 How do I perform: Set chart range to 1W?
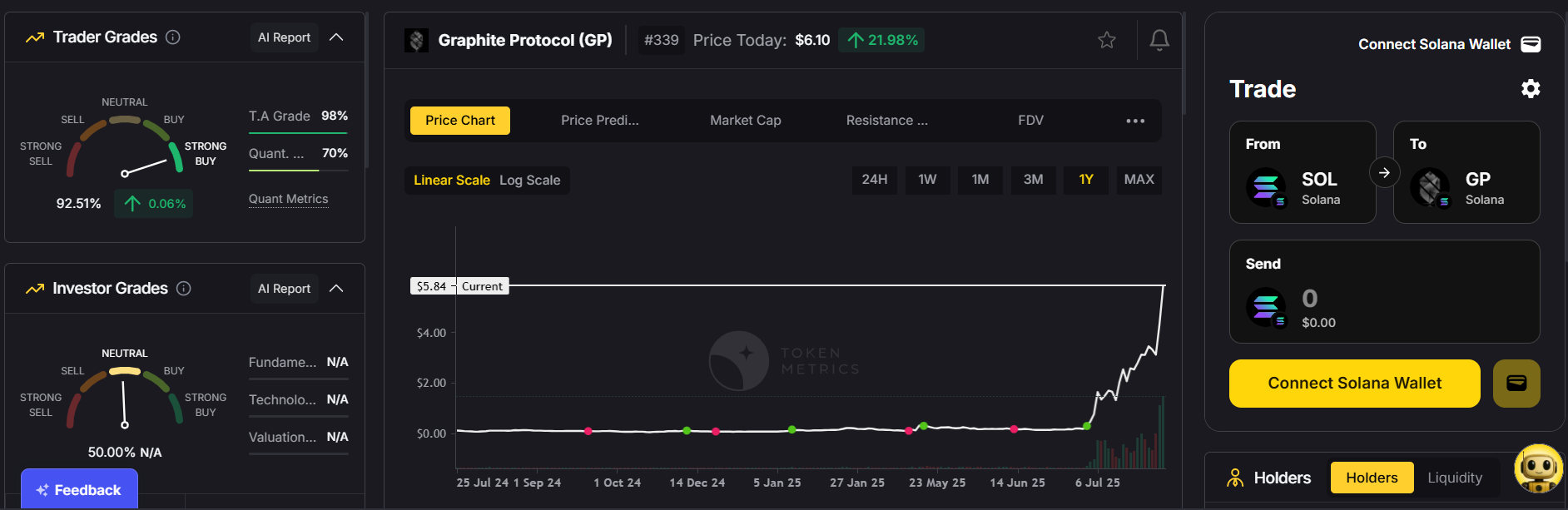point(927,180)
